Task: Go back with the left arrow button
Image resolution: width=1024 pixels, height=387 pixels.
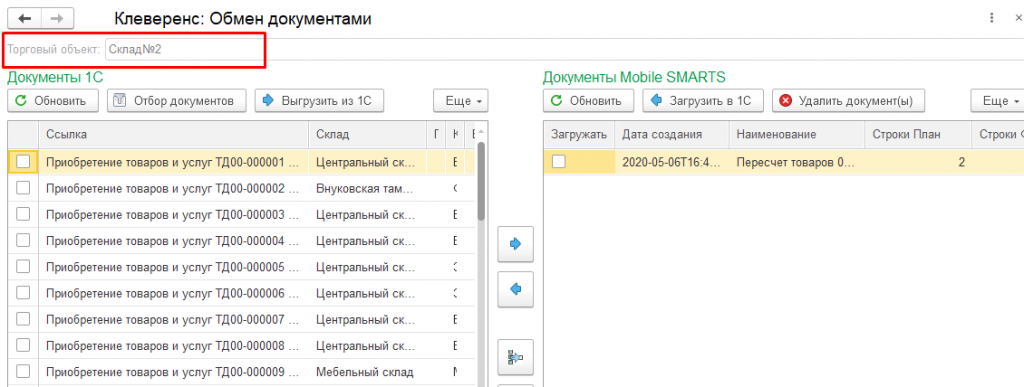Action: (x=24, y=18)
